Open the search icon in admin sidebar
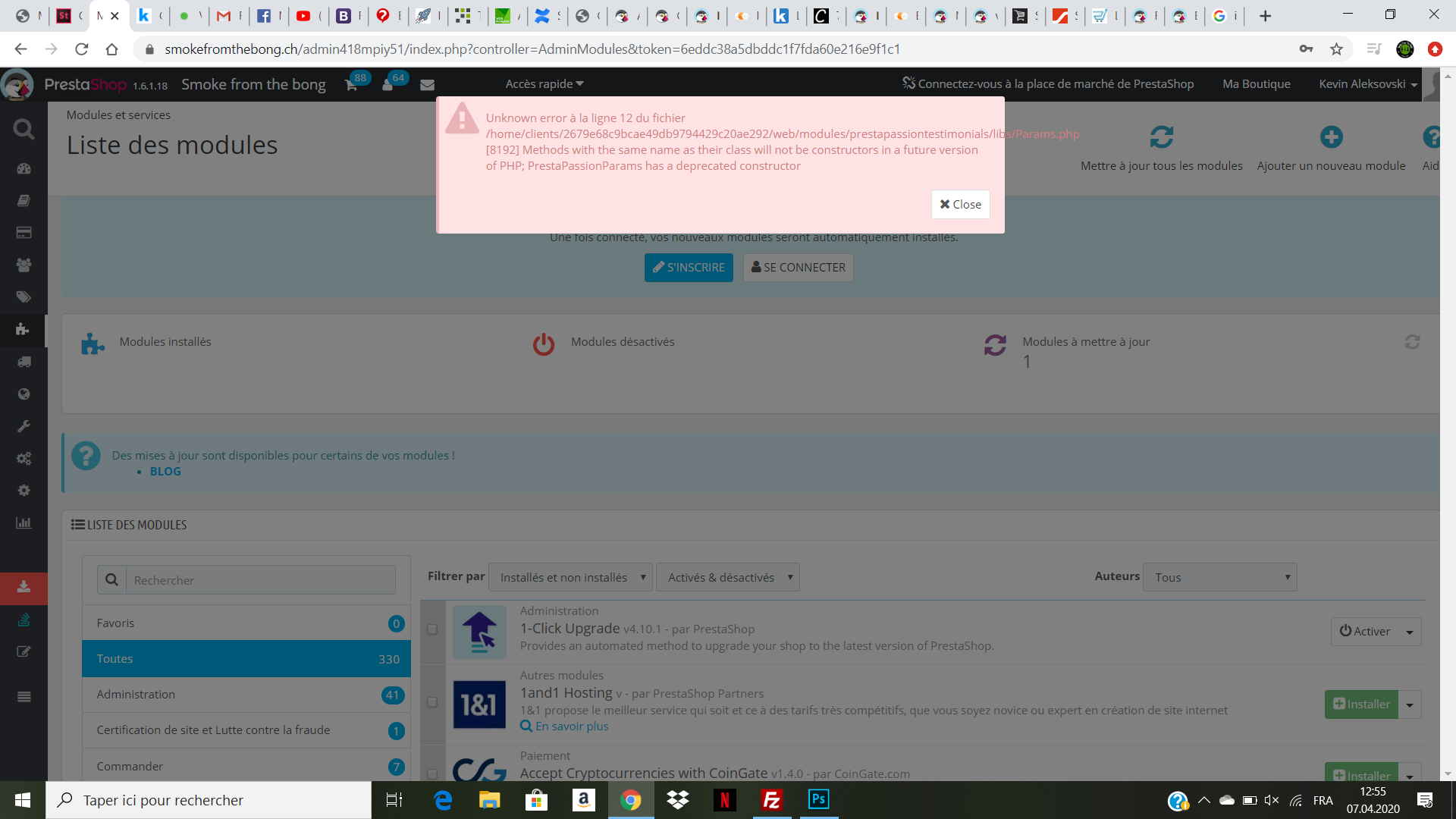1456x819 pixels. point(24,130)
